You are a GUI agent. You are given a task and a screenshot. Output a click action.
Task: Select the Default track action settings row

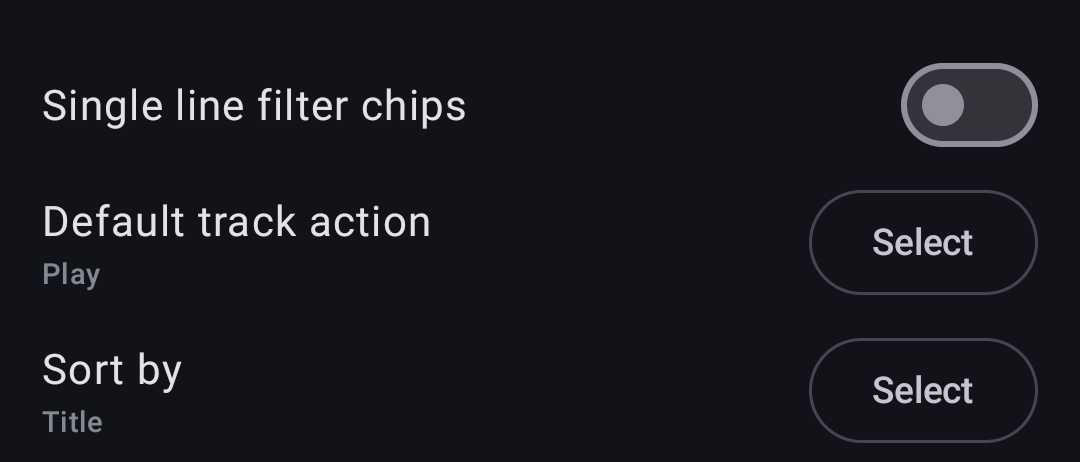(540, 243)
